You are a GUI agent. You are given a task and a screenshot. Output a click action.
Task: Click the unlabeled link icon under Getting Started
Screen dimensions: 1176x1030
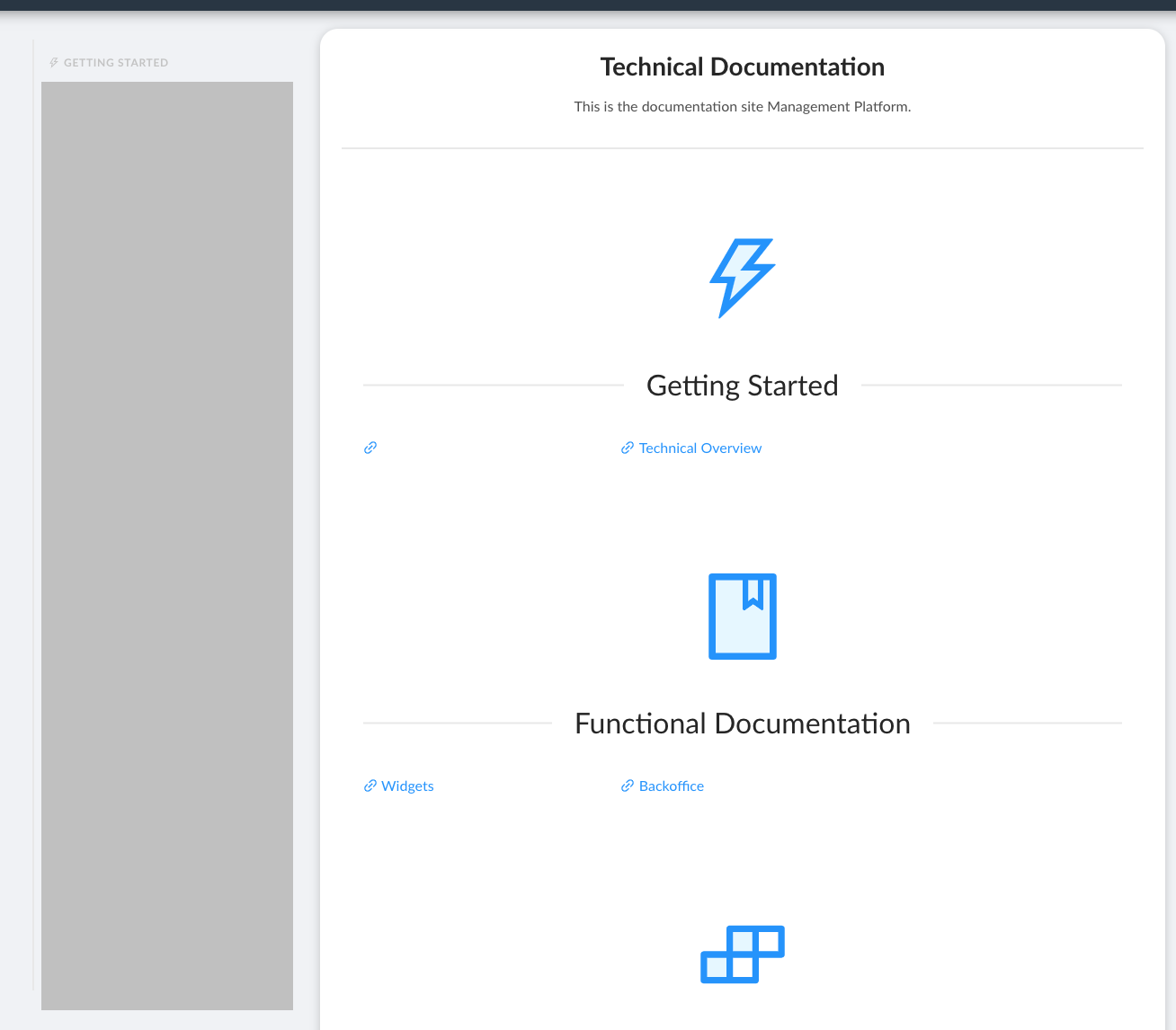point(370,448)
